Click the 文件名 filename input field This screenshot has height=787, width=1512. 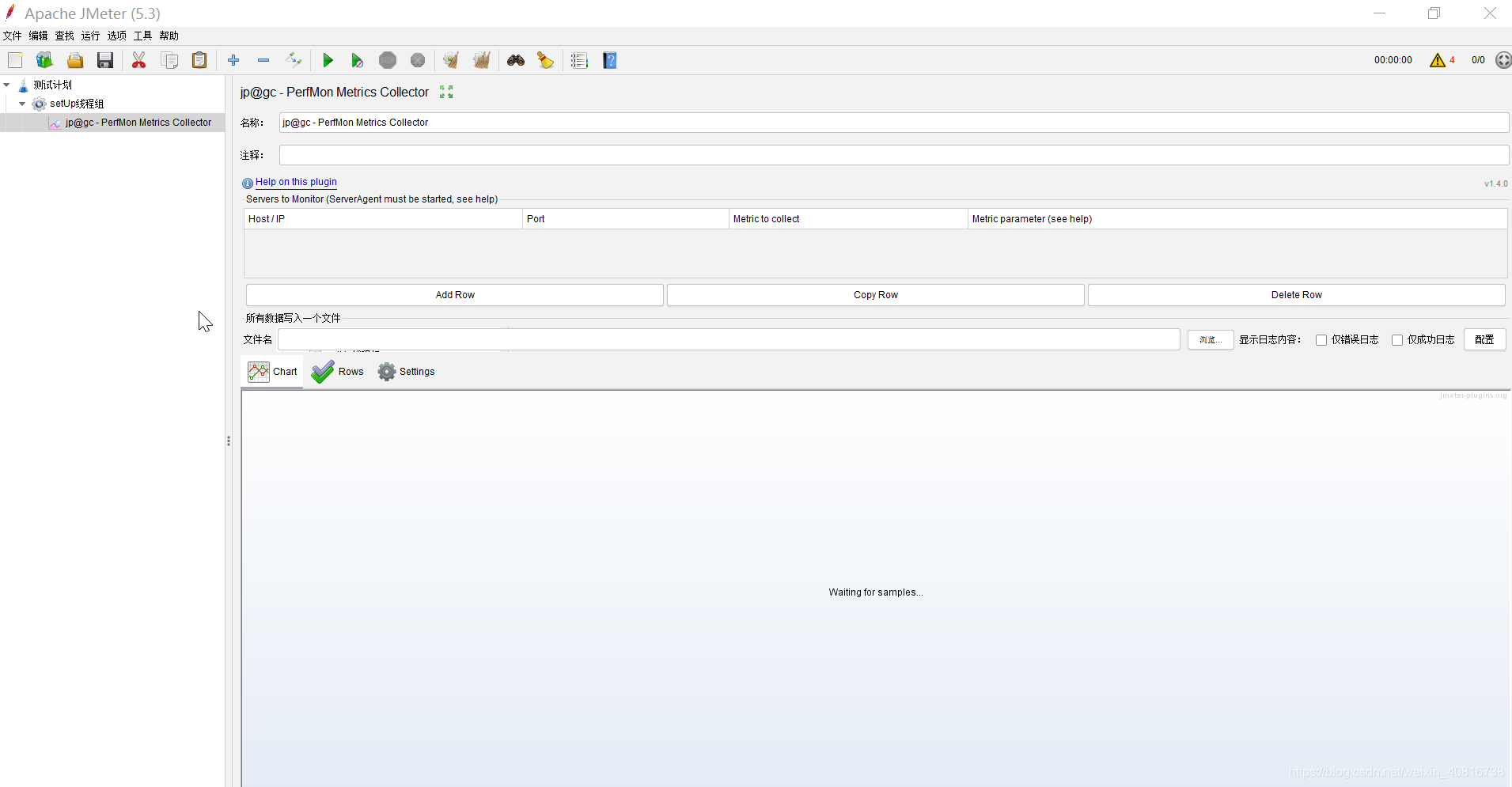point(729,340)
